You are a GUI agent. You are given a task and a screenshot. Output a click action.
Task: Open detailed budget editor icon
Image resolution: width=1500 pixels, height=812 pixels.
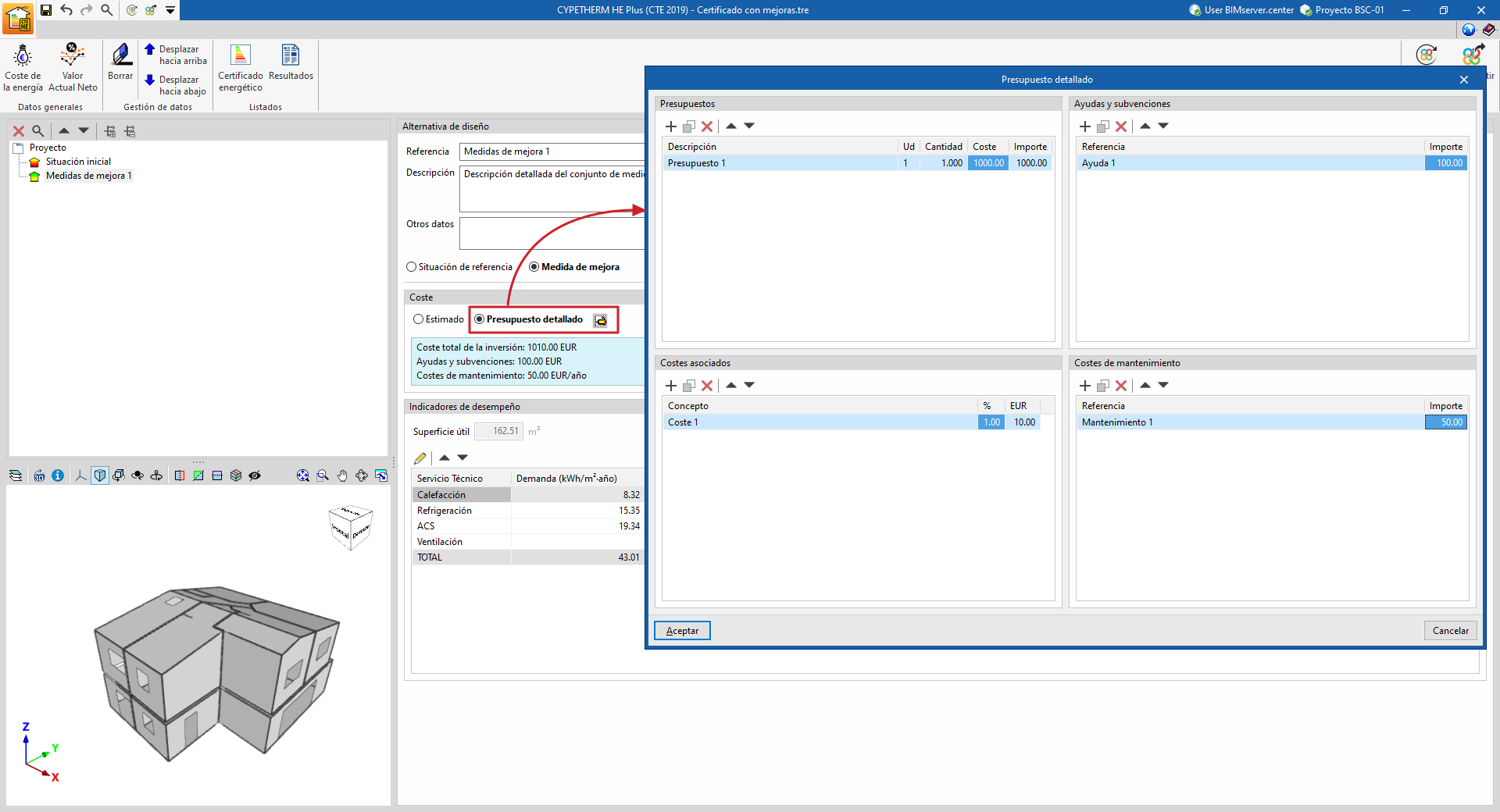click(600, 320)
